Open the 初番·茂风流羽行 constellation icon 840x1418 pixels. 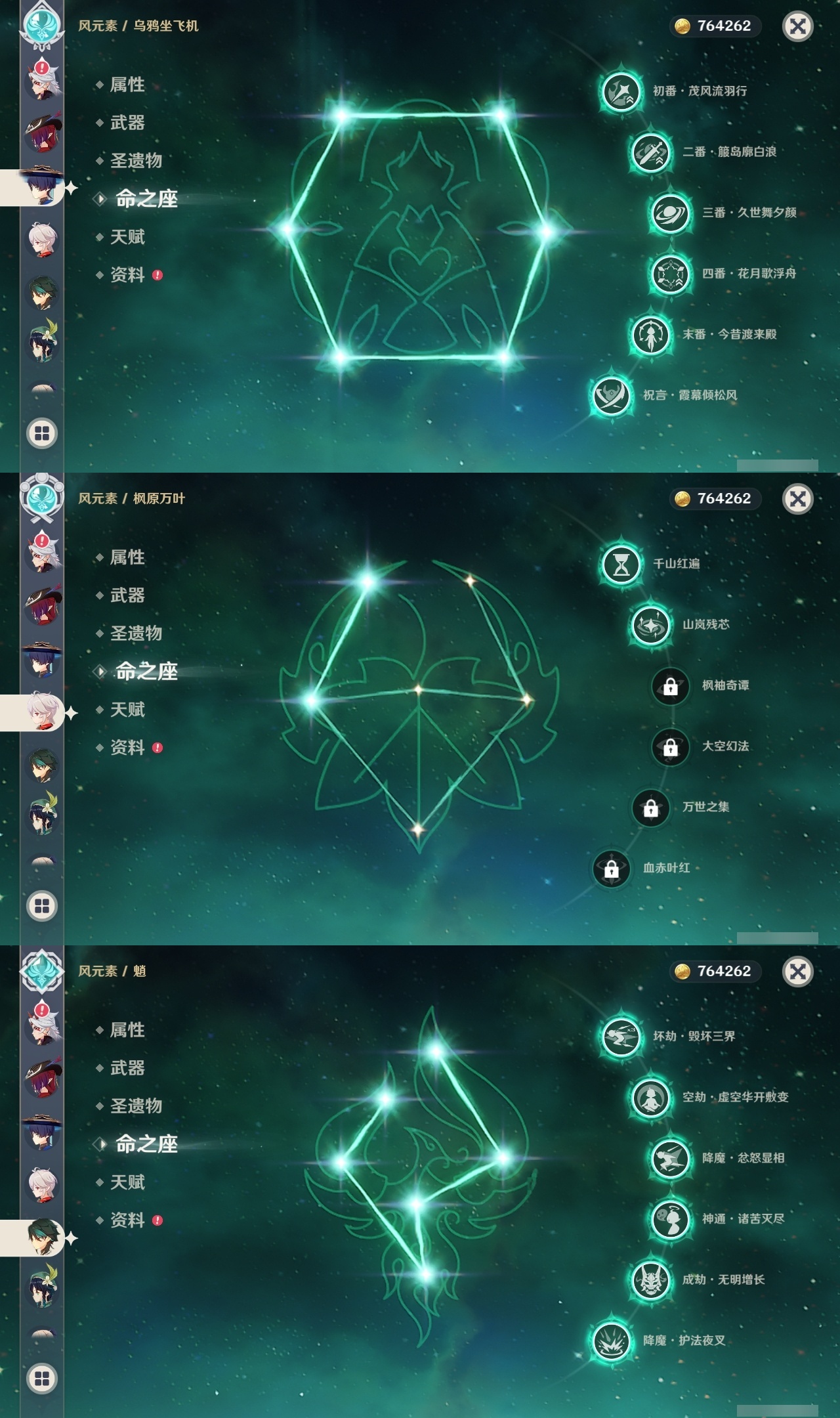621,91
